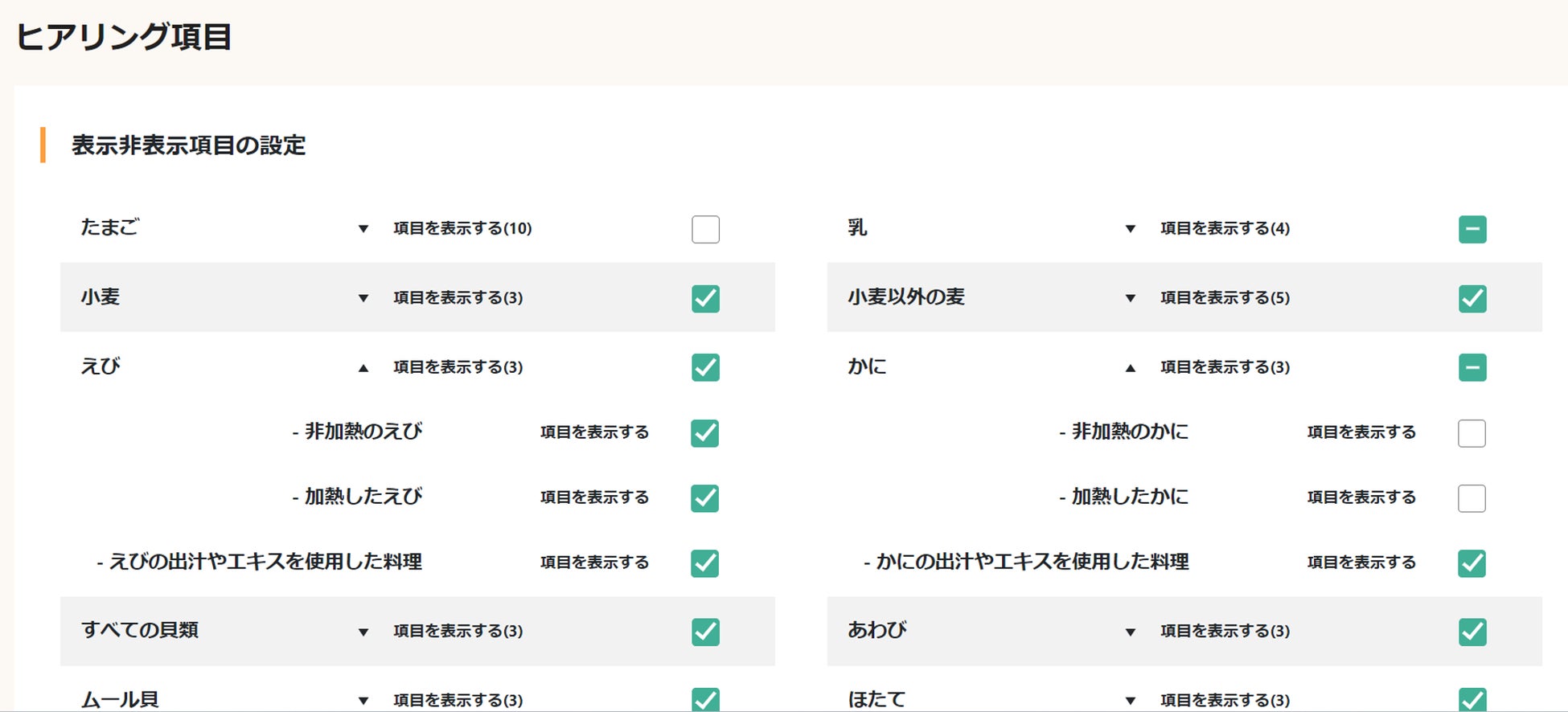
Task: Enable the 非加熱のかに checkbox
Action: pyautogui.click(x=1472, y=433)
